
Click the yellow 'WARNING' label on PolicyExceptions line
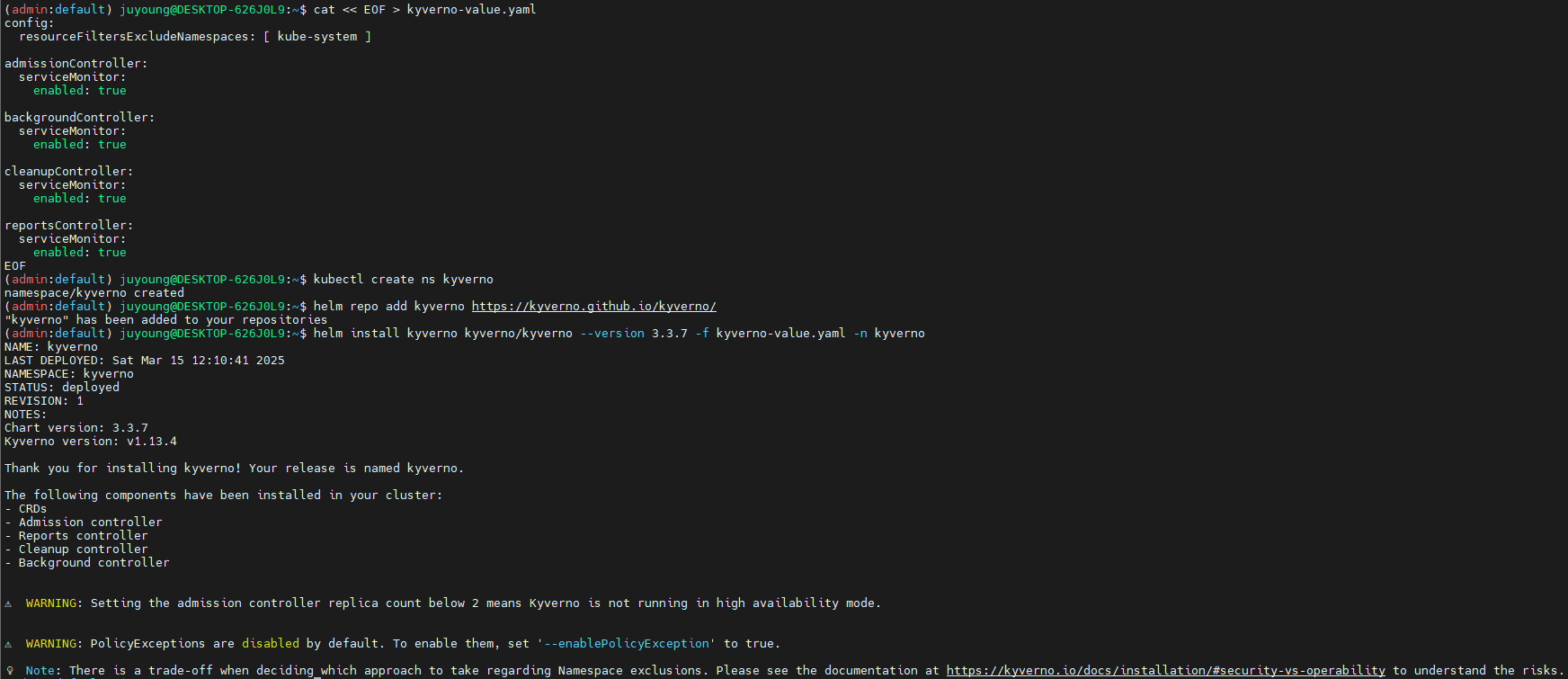[51, 644]
